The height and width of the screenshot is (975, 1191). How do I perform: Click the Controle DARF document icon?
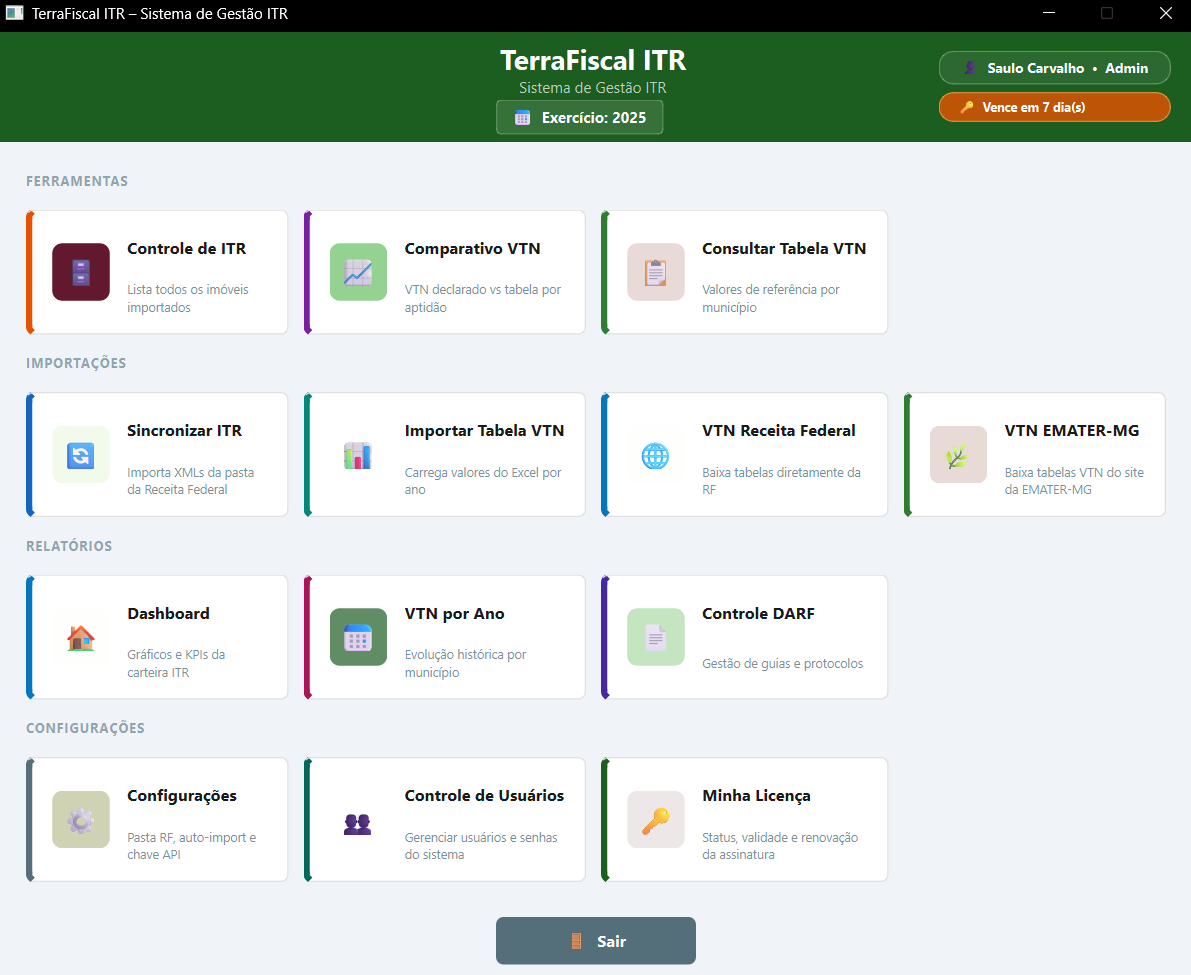point(656,637)
